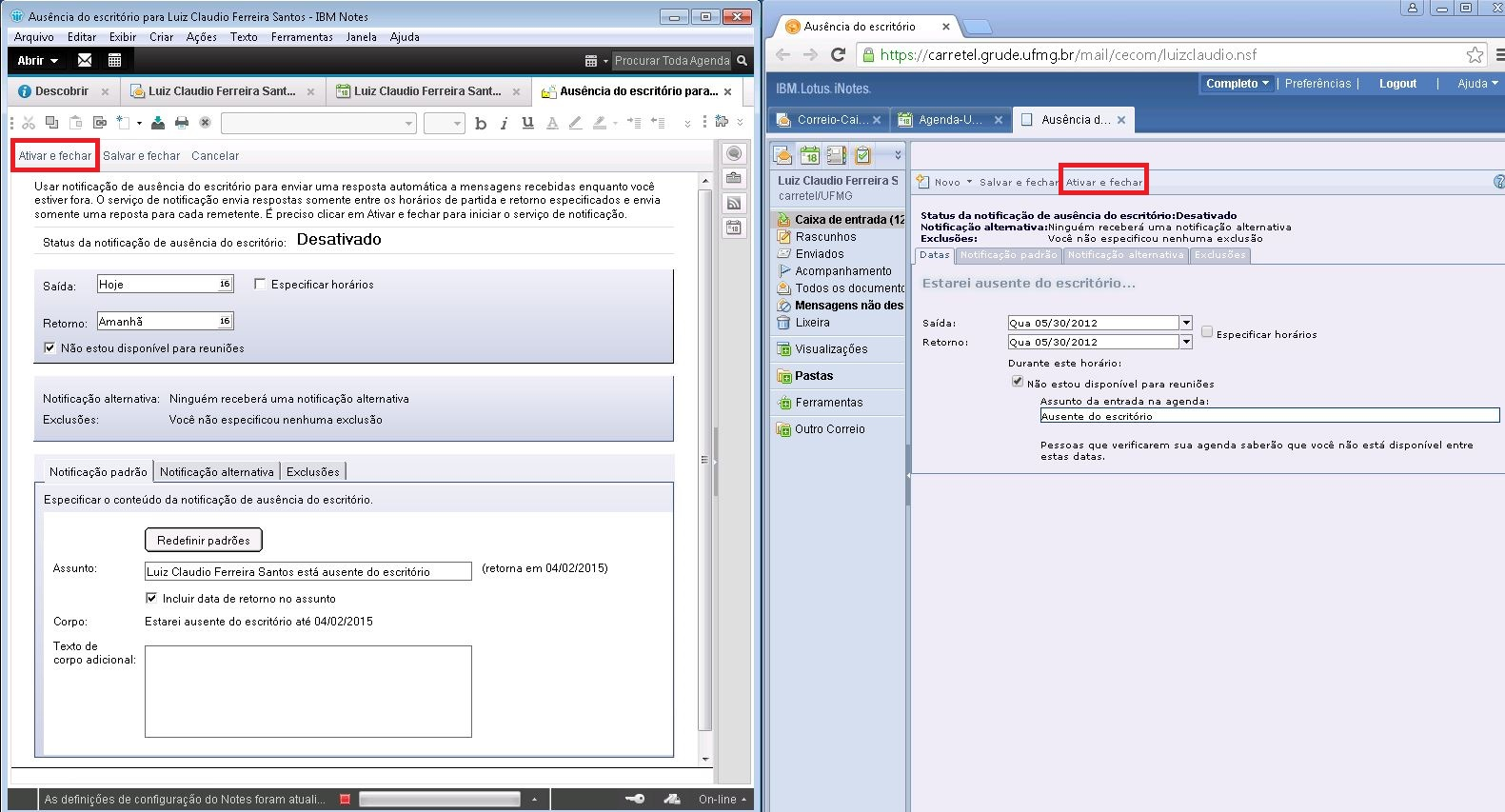Click Ativar e fechar in Notes
The height and width of the screenshot is (812, 1505).
[x=55, y=155]
